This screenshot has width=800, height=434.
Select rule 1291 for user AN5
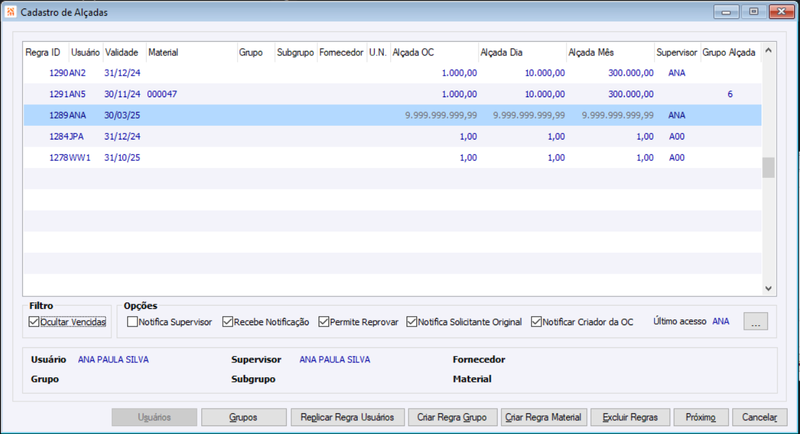[x=392, y=94]
